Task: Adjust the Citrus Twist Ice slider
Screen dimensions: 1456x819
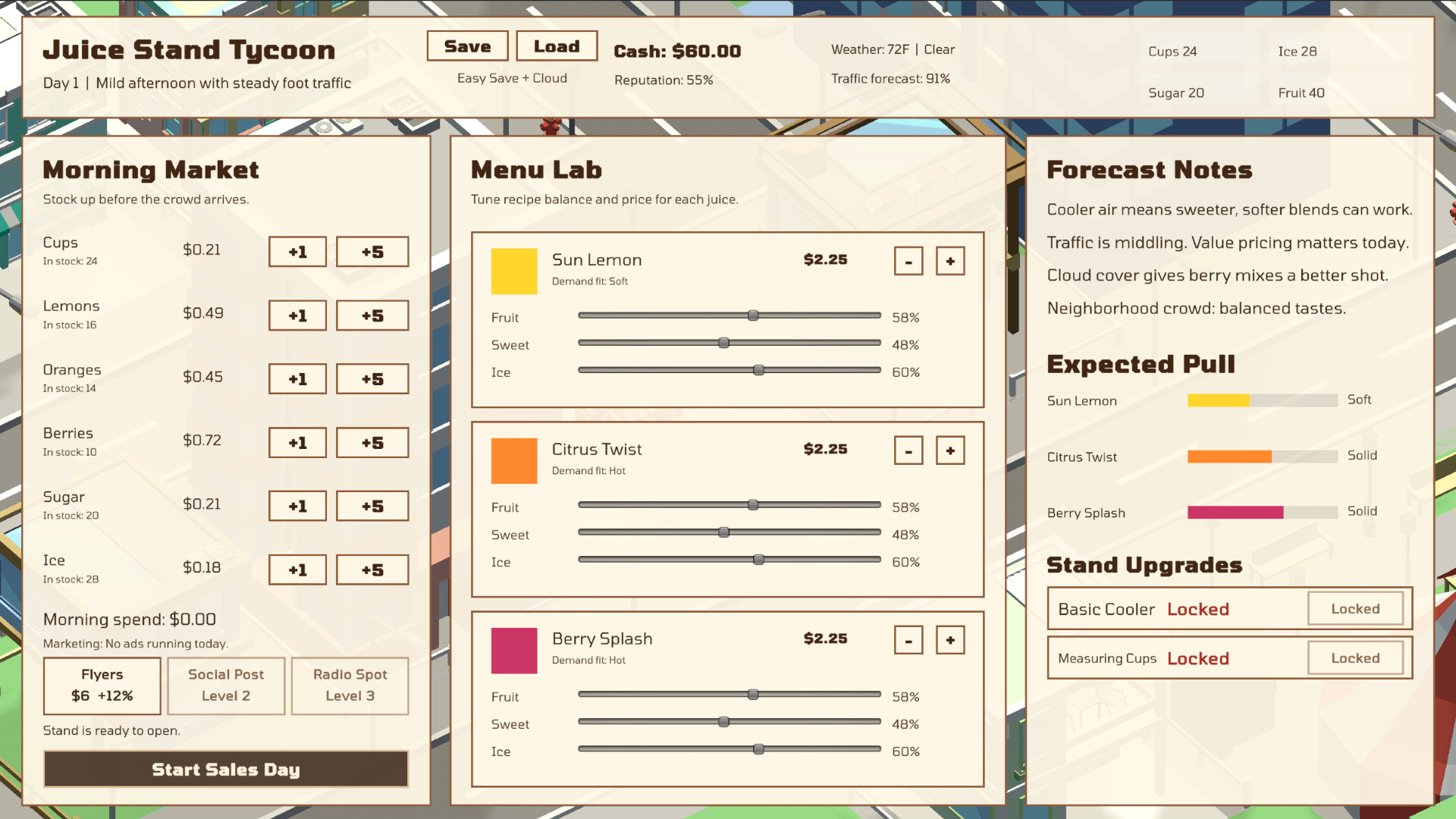Action: [x=730, y=560]
